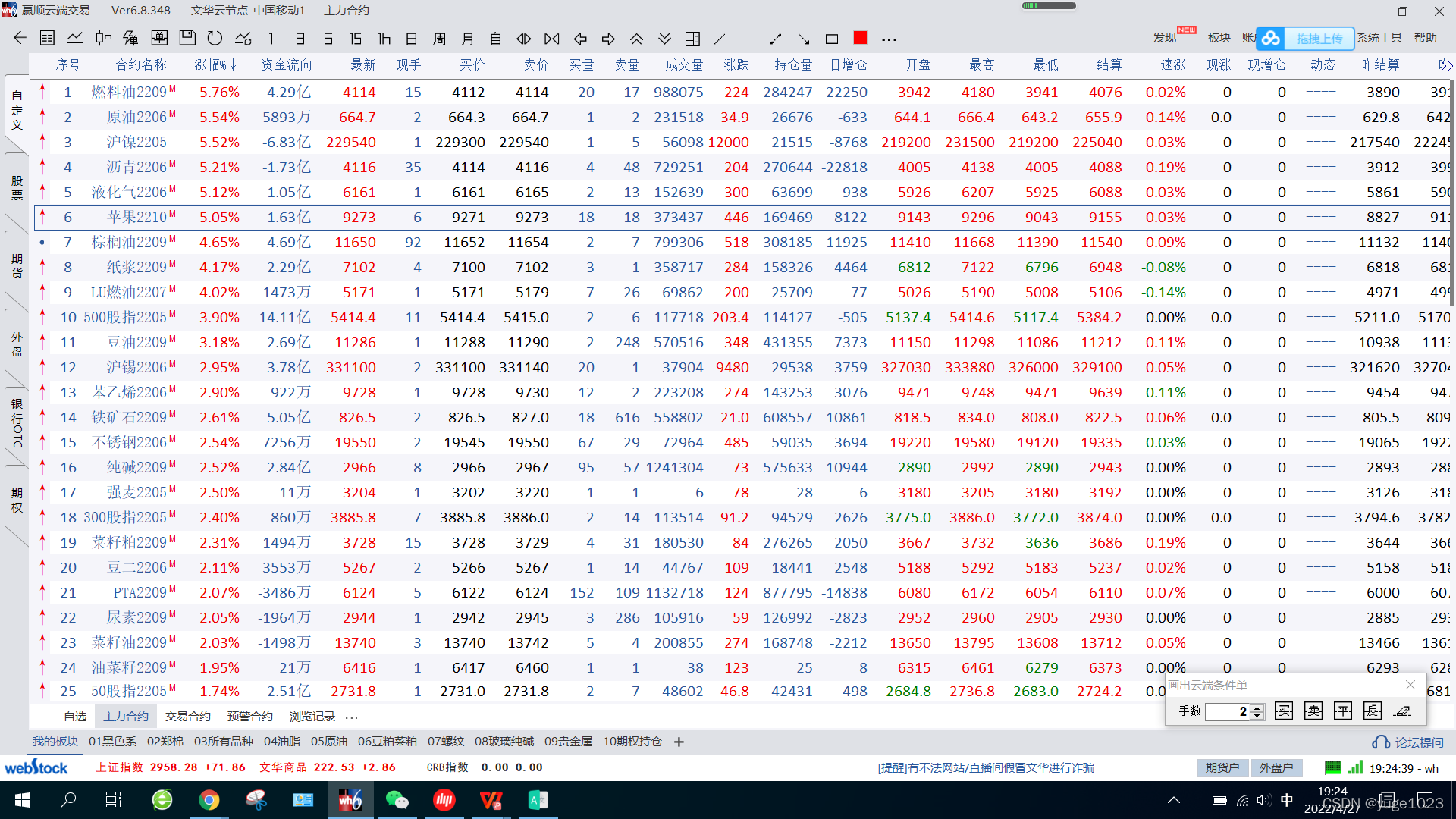Screen dimensions: 1456x819
Task: Click the double chevron up icon
Action: tap(637, 39)
